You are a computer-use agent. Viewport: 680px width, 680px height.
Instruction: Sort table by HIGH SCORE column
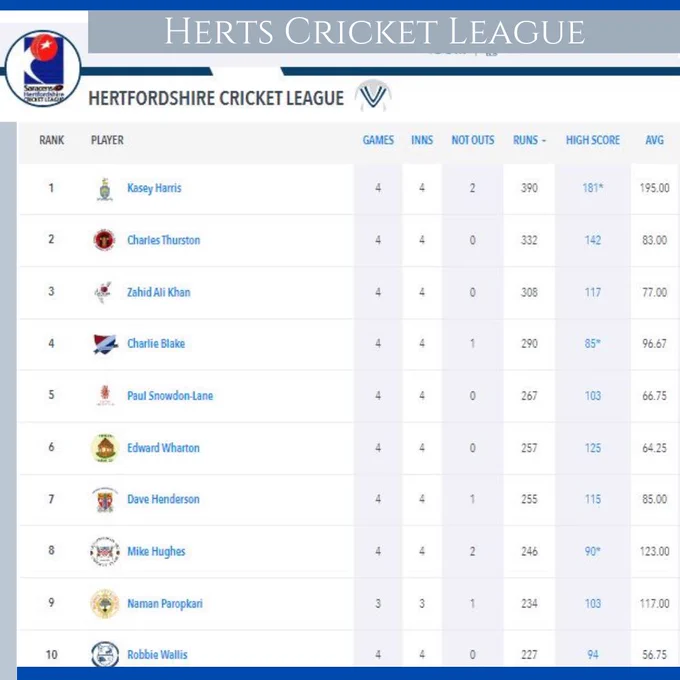coord(593,140)
